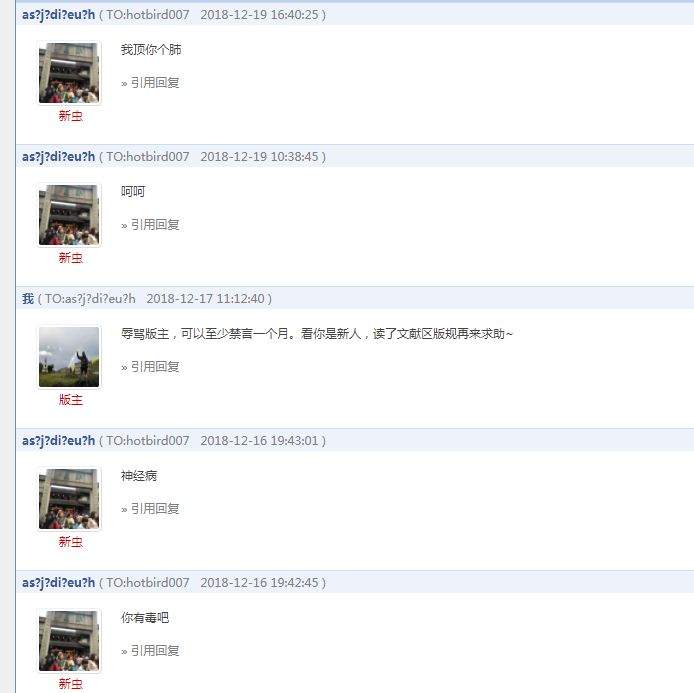The image size is (694, 693).
Task: Click sender name 我 on 2018-12-17 message
Action: coord(28,299)
